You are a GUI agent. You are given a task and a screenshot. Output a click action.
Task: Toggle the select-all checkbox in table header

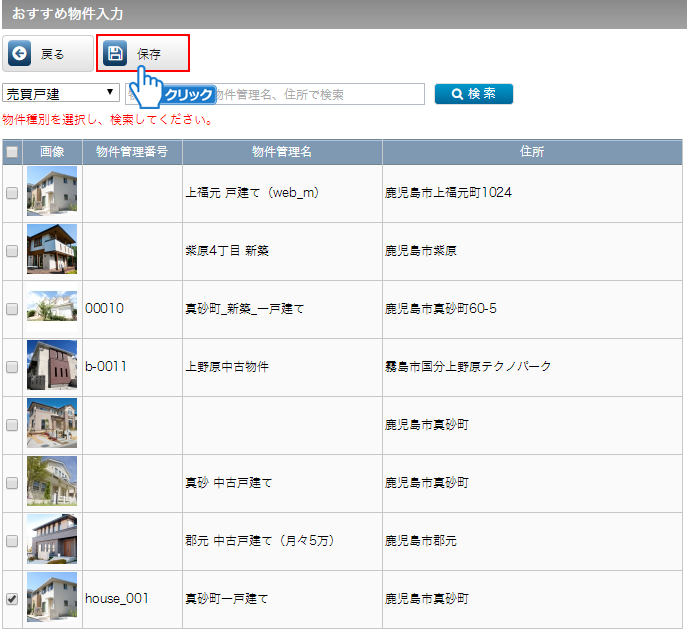12,152
